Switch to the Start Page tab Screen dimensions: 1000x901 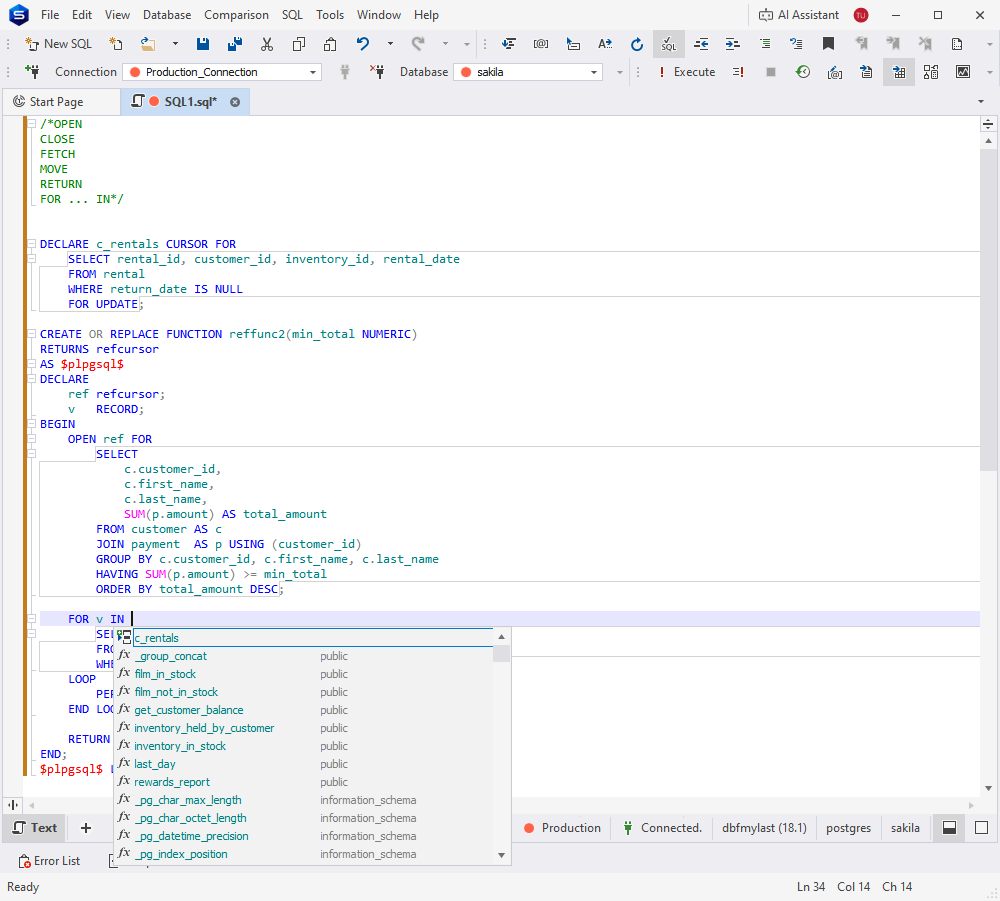pyautogui.click(x=57, y=102)
